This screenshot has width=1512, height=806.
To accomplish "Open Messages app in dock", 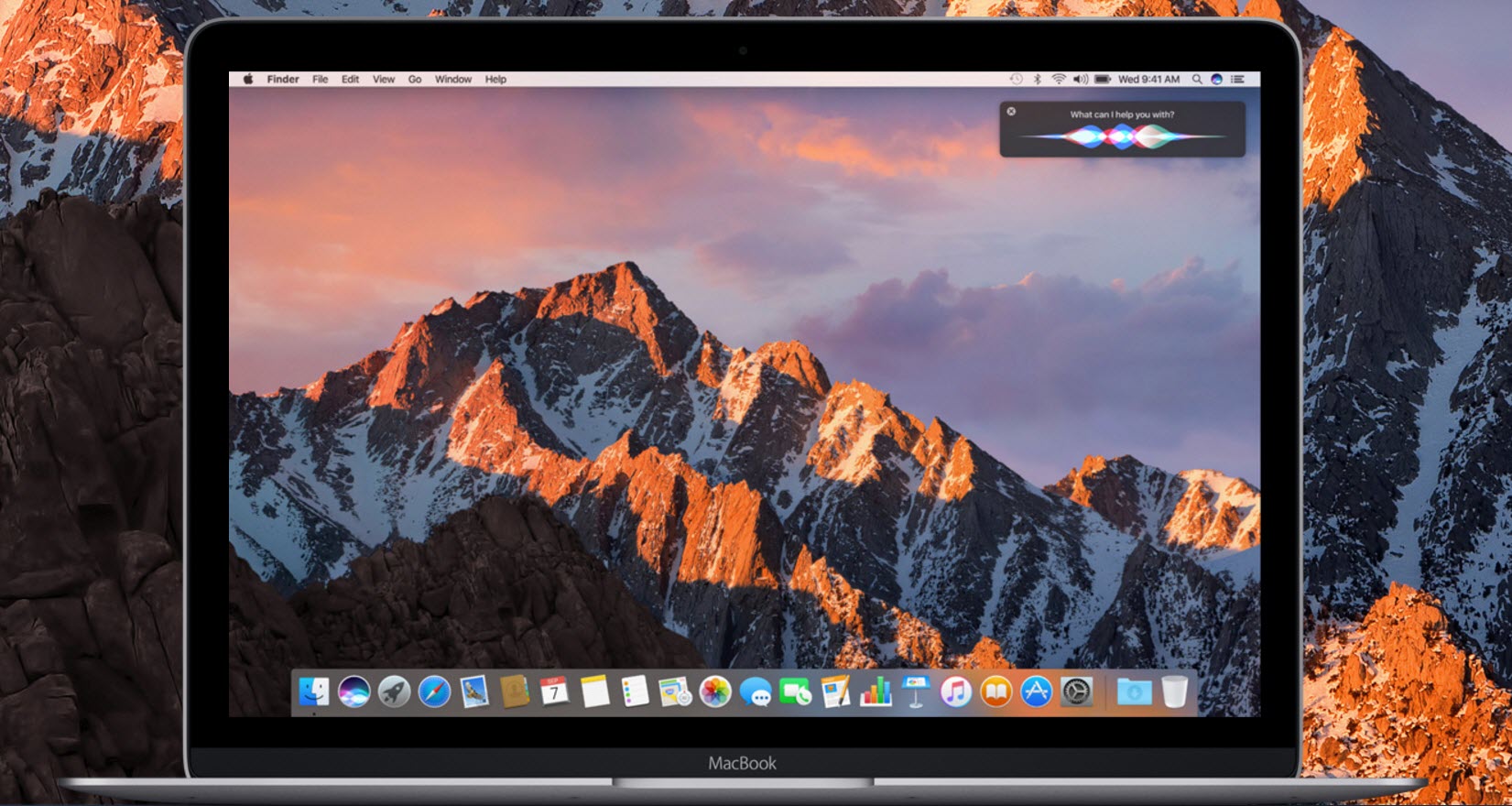I will point(756,692).
